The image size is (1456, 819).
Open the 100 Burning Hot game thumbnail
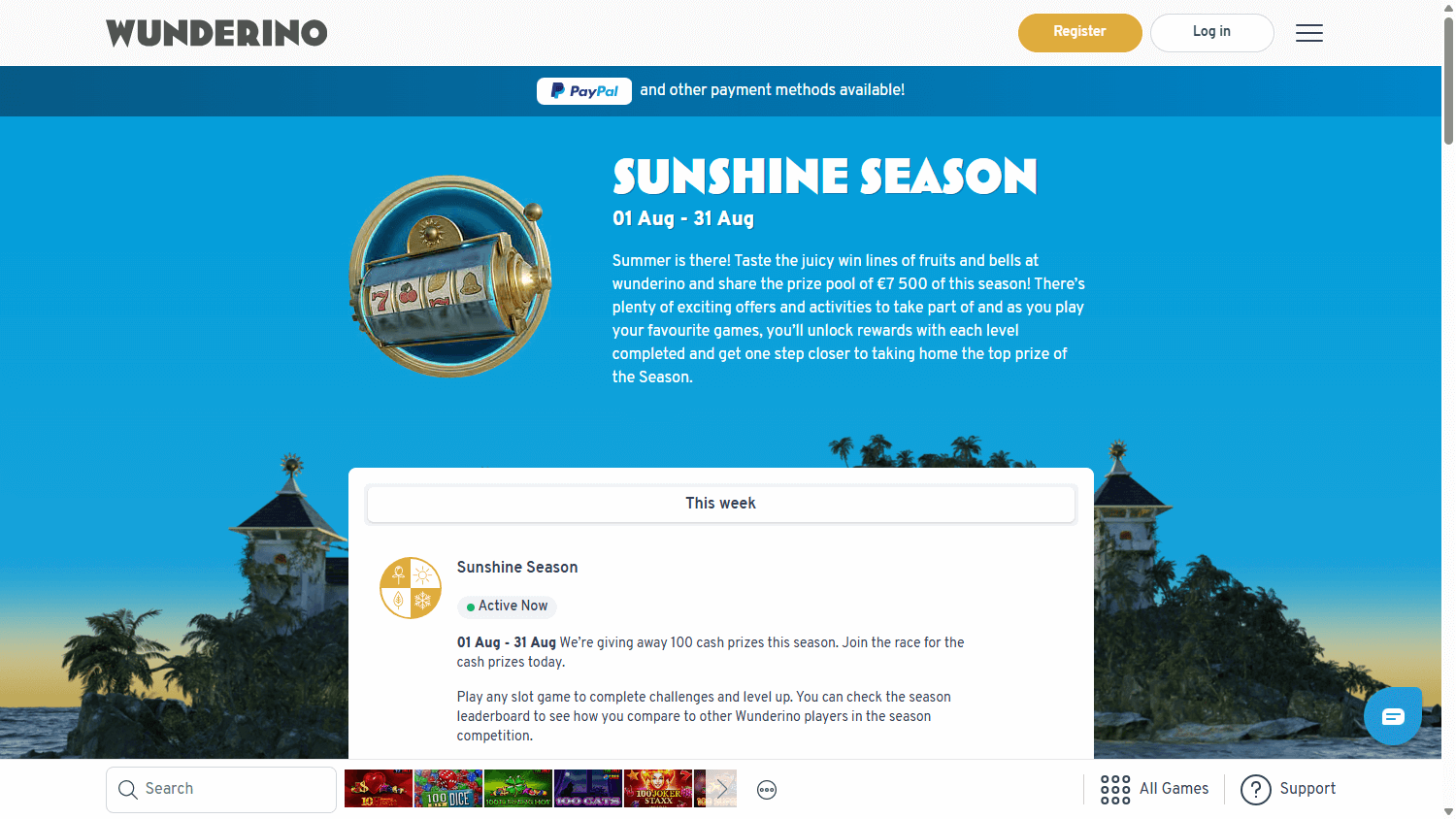point(517,789)
